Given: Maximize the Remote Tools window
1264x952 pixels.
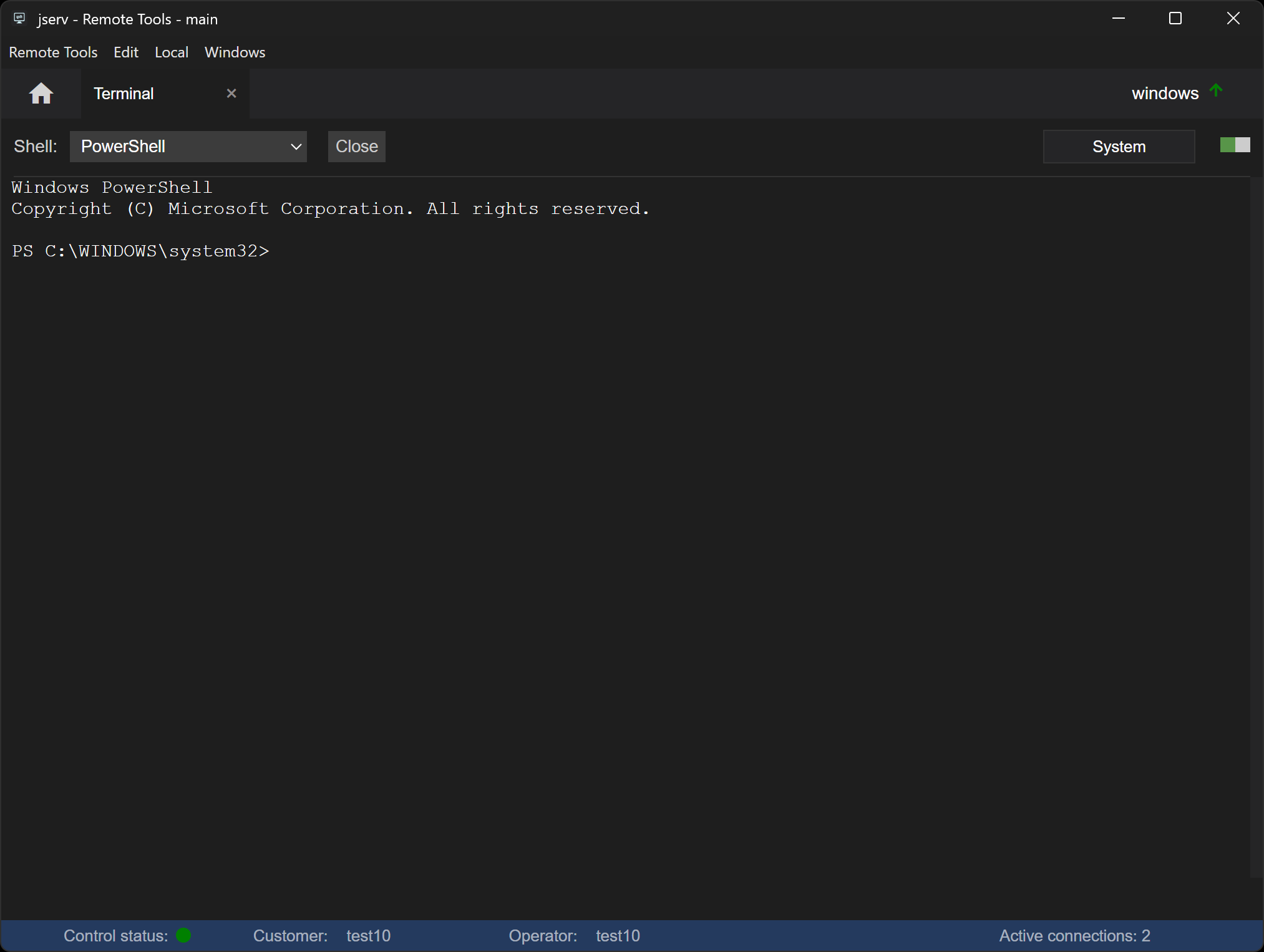Looking at the screenshot, I should (1175, 19).
